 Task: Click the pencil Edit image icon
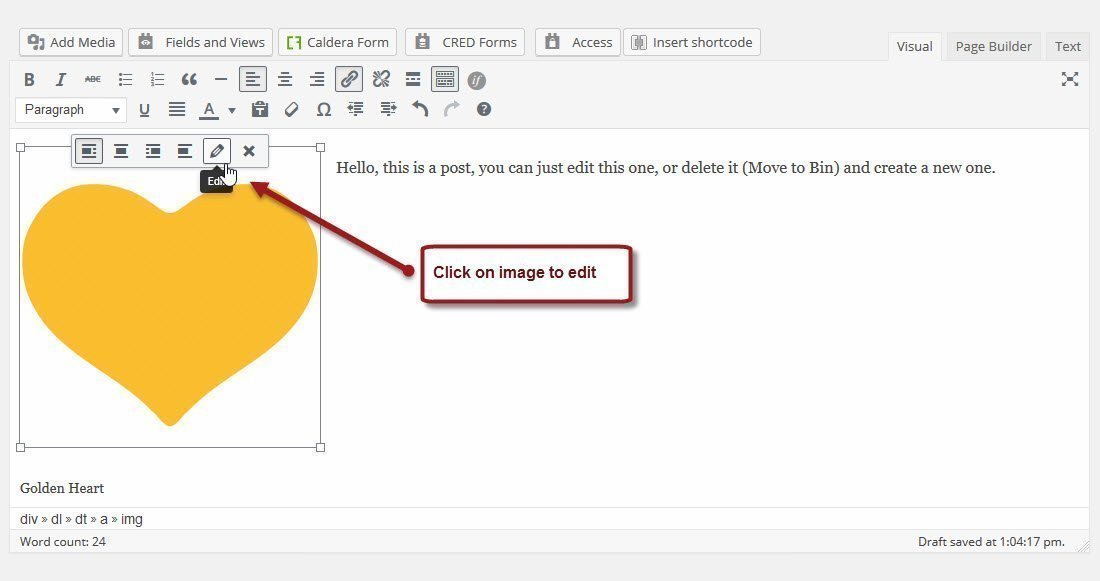point(217,151)
